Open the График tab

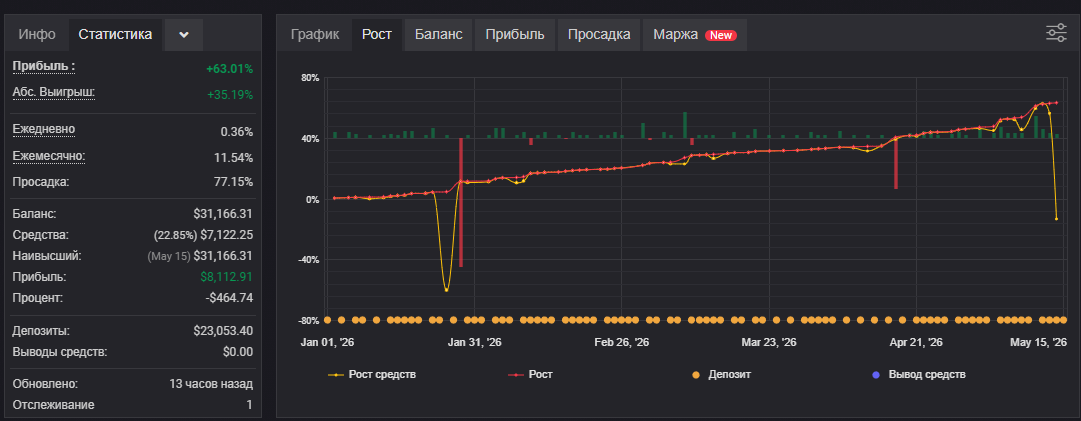pos(315,34)
